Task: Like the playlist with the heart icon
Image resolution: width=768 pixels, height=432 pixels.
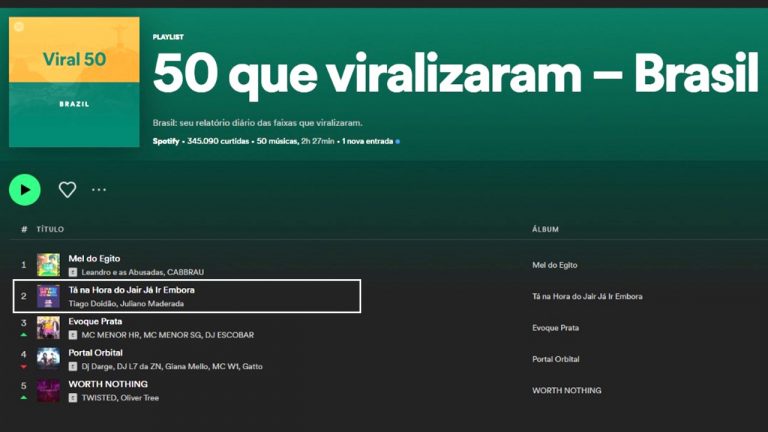Action: click(67, 190)
